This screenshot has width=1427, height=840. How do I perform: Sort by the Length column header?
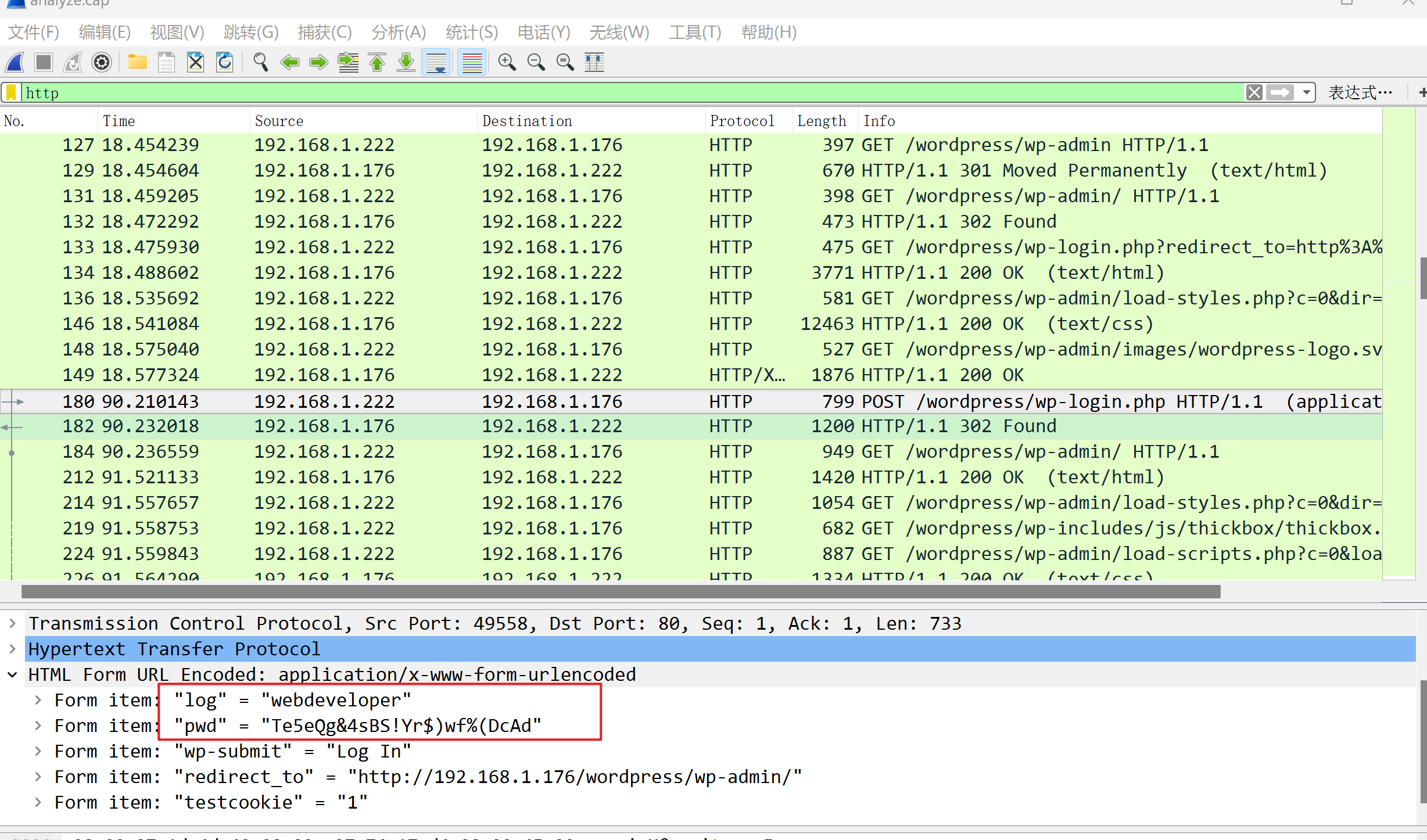point(826,121)
